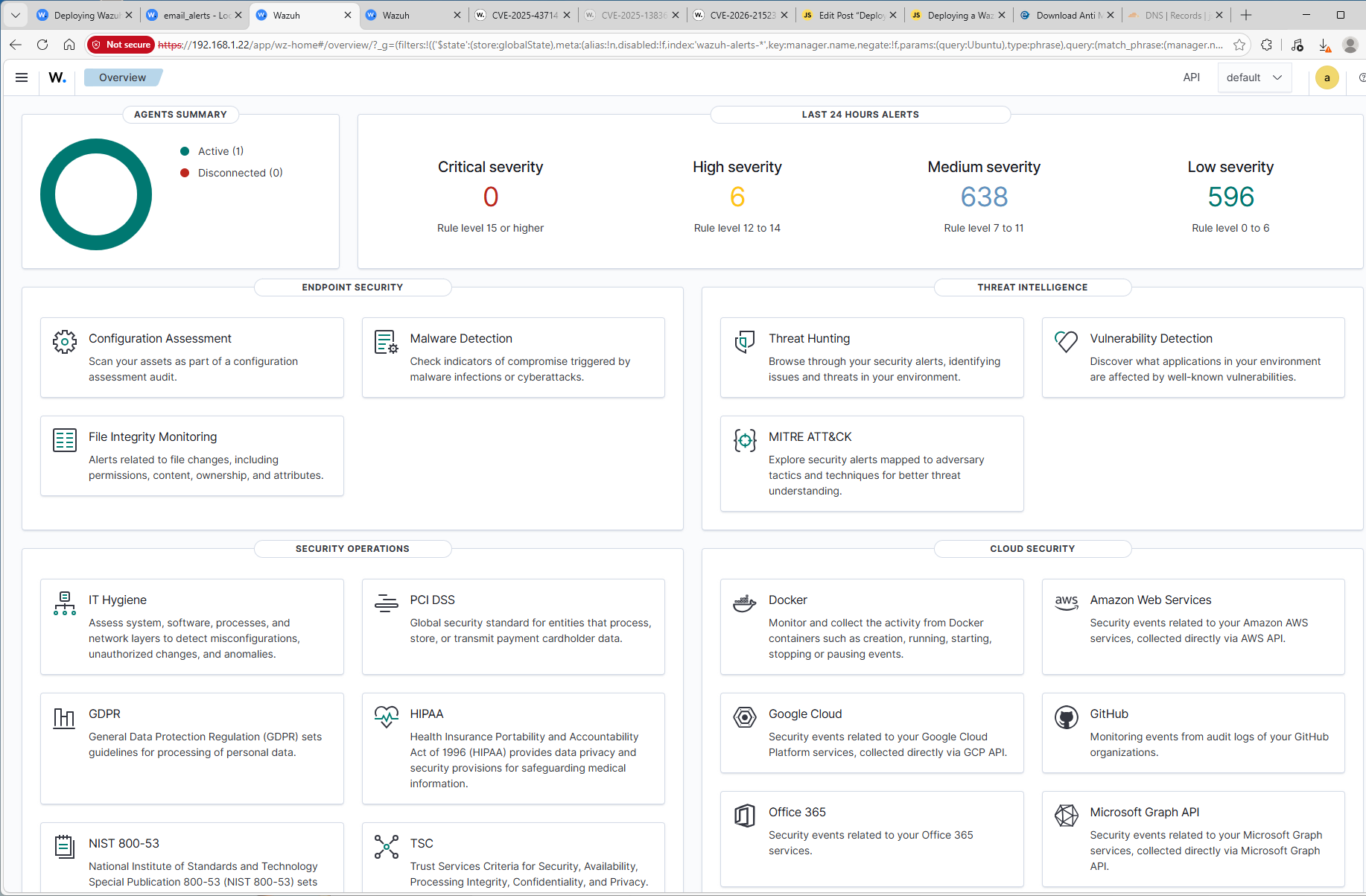Screen dimensions: 1366x896
Task: Click the MITRE ATT&CK icon
Action: pos(745,440)
